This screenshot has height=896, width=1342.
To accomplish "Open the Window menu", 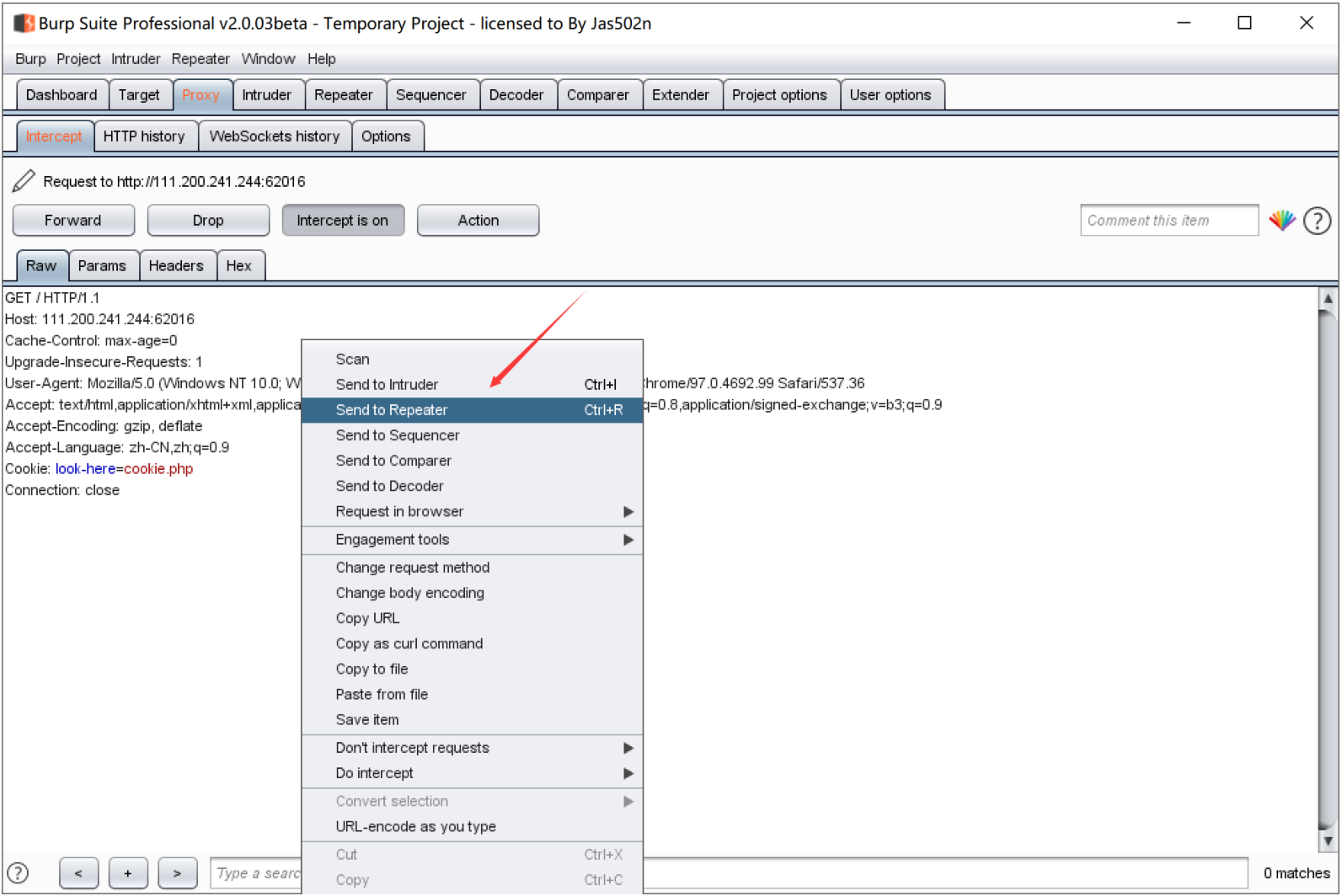I will tap(268, 59).
